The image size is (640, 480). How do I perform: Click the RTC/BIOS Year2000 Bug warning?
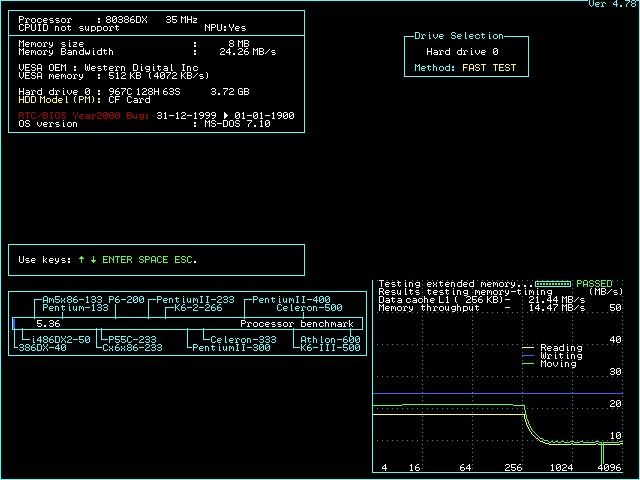[85, 115]
